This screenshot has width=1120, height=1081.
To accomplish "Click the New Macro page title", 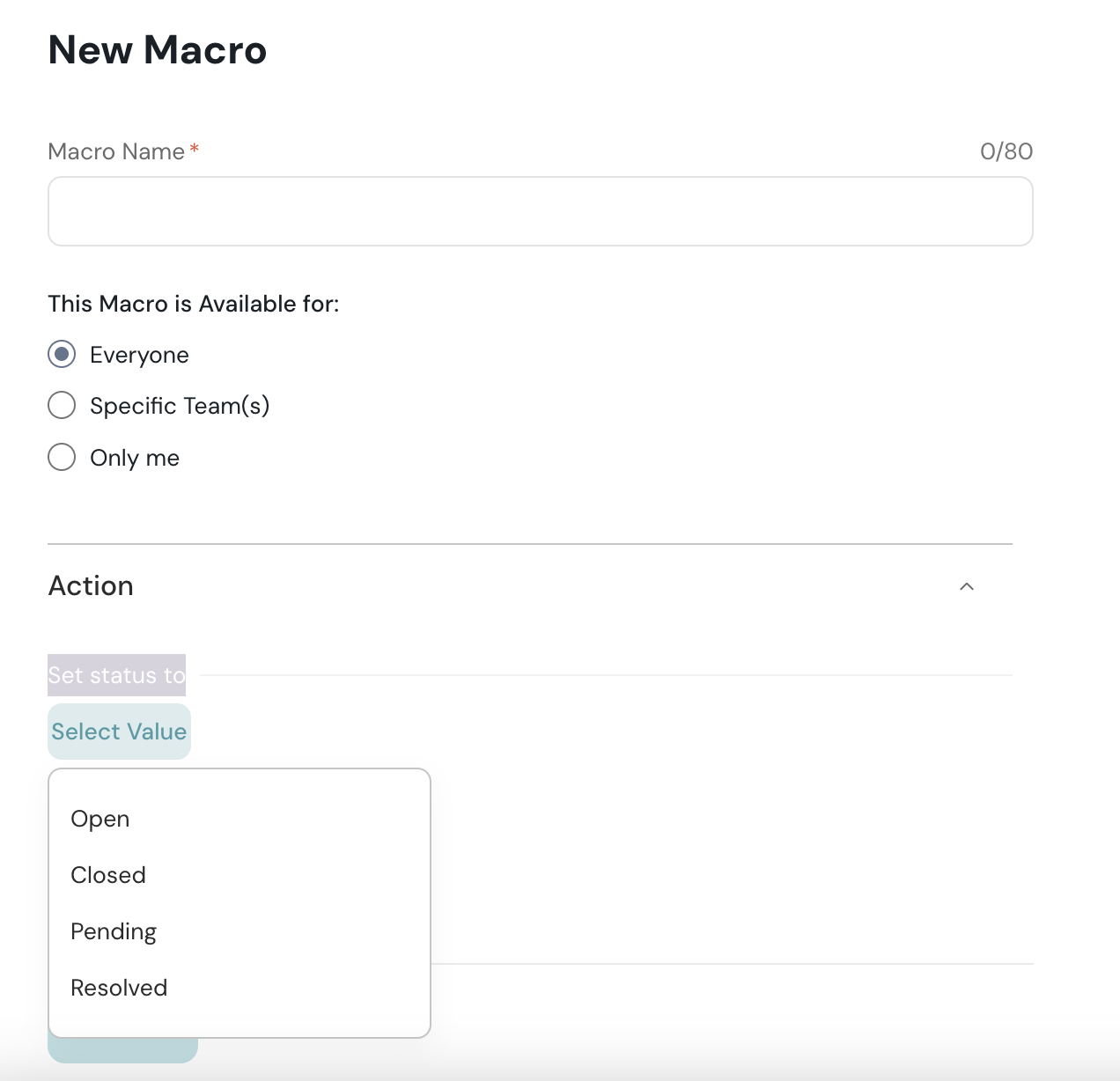I will [158, 50].
